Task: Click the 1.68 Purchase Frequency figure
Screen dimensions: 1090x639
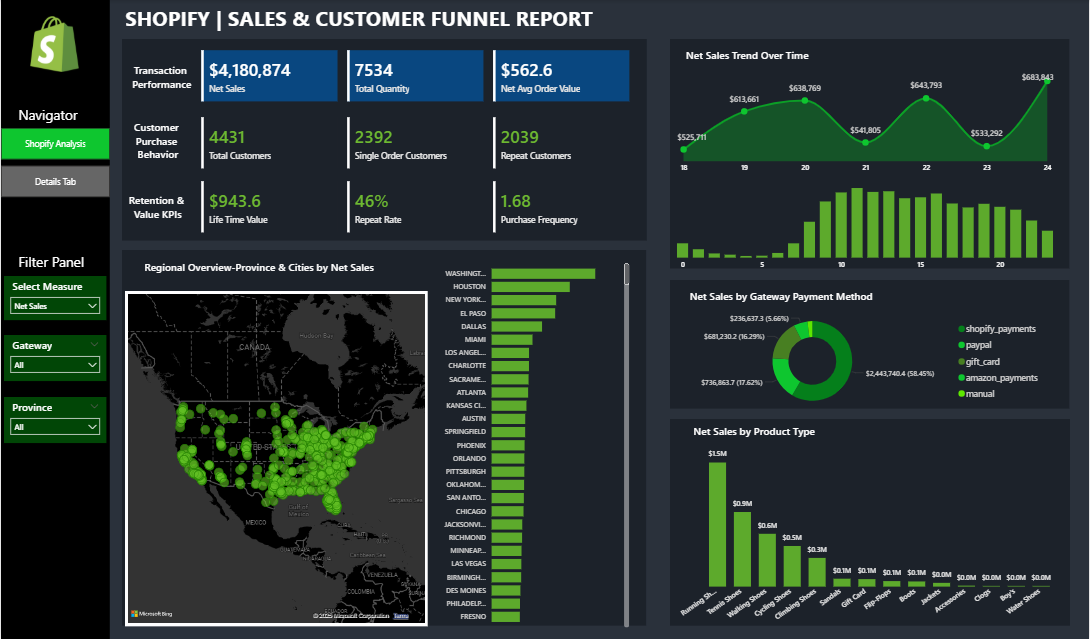Action: tap(515, 202)
